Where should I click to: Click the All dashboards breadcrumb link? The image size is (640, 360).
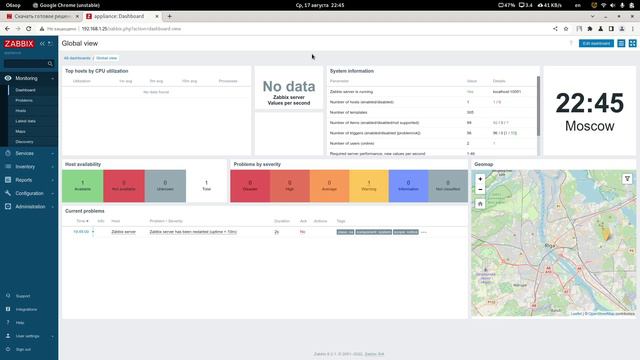(77, 58)
